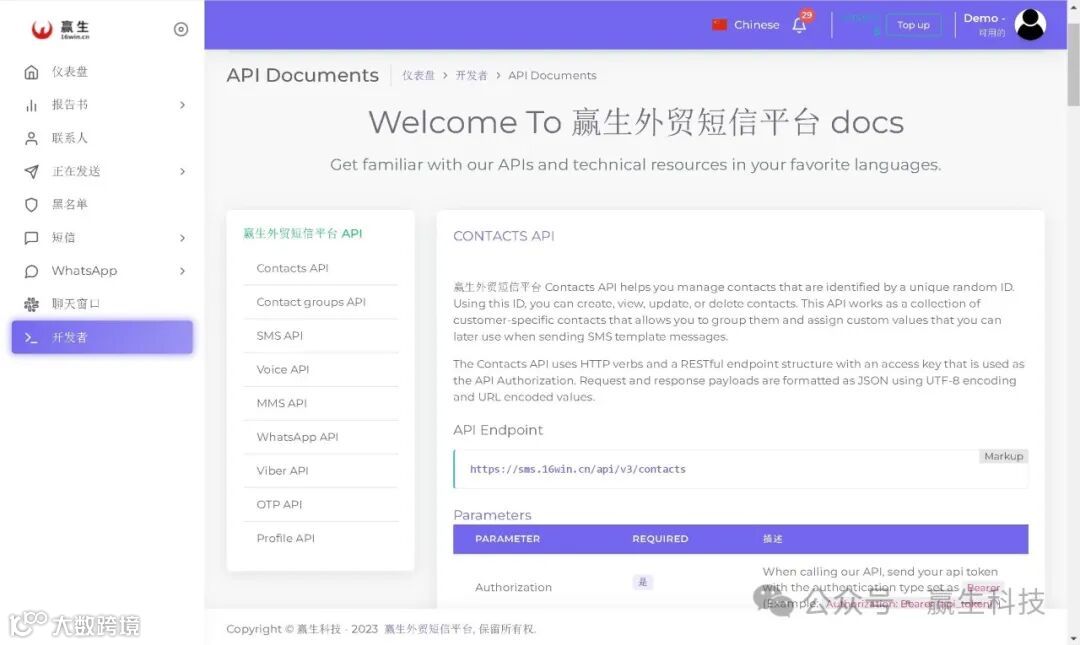Open notifications bell with 29 badge
The image size is (1080, 645).
(800, 23)
